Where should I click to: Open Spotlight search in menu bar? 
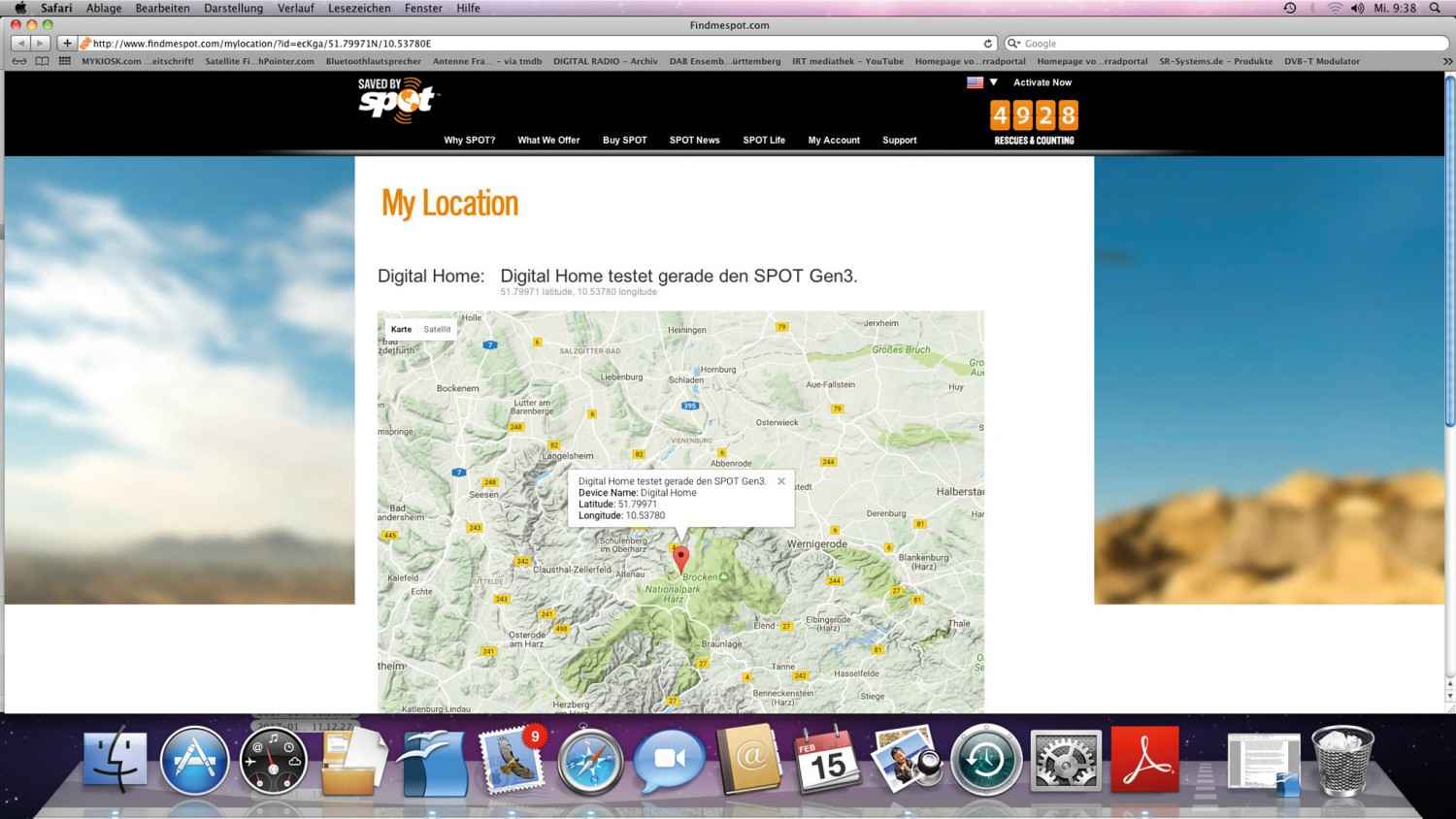(1435, 8)
